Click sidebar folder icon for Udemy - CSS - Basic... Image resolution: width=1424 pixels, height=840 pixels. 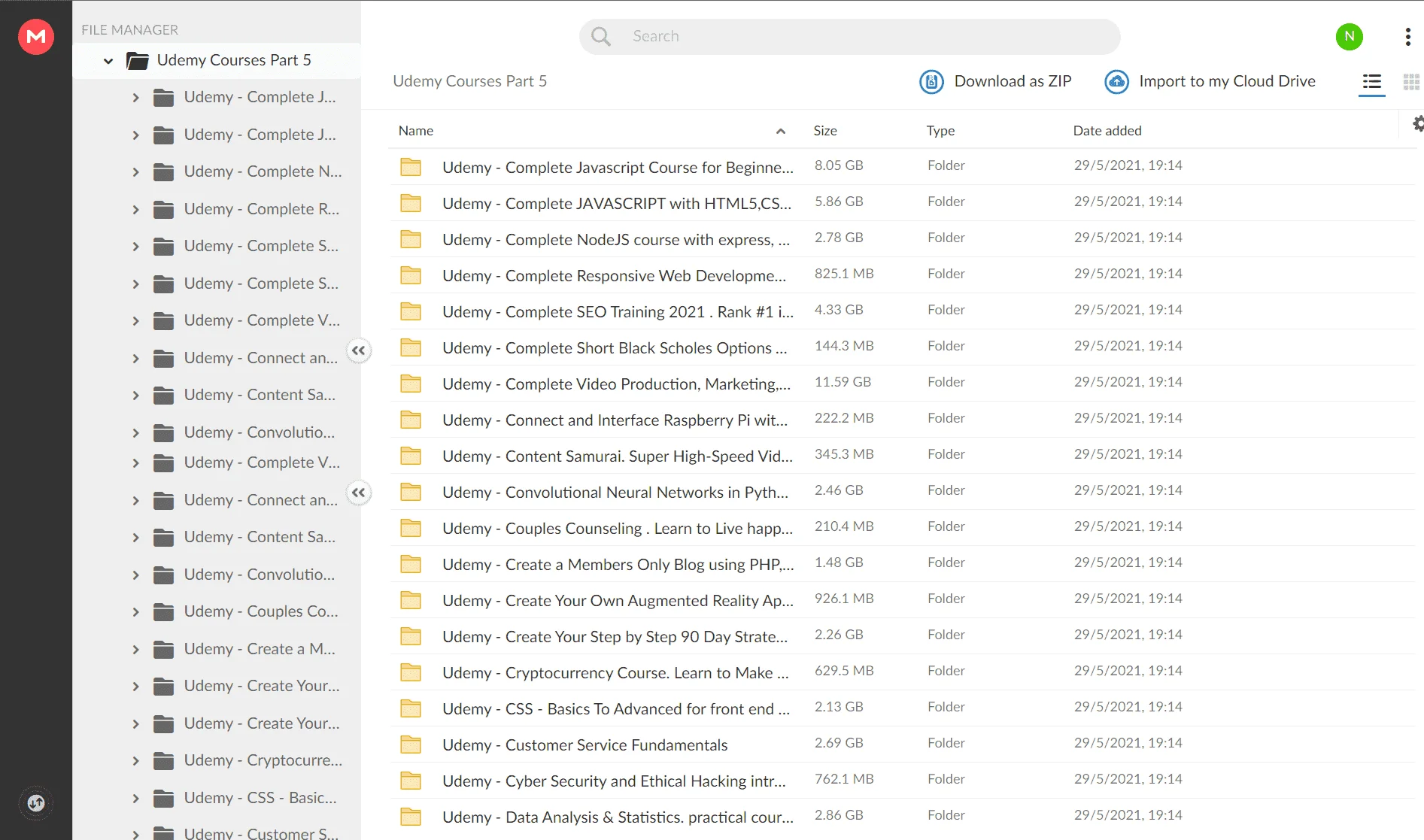pos(163,798)
